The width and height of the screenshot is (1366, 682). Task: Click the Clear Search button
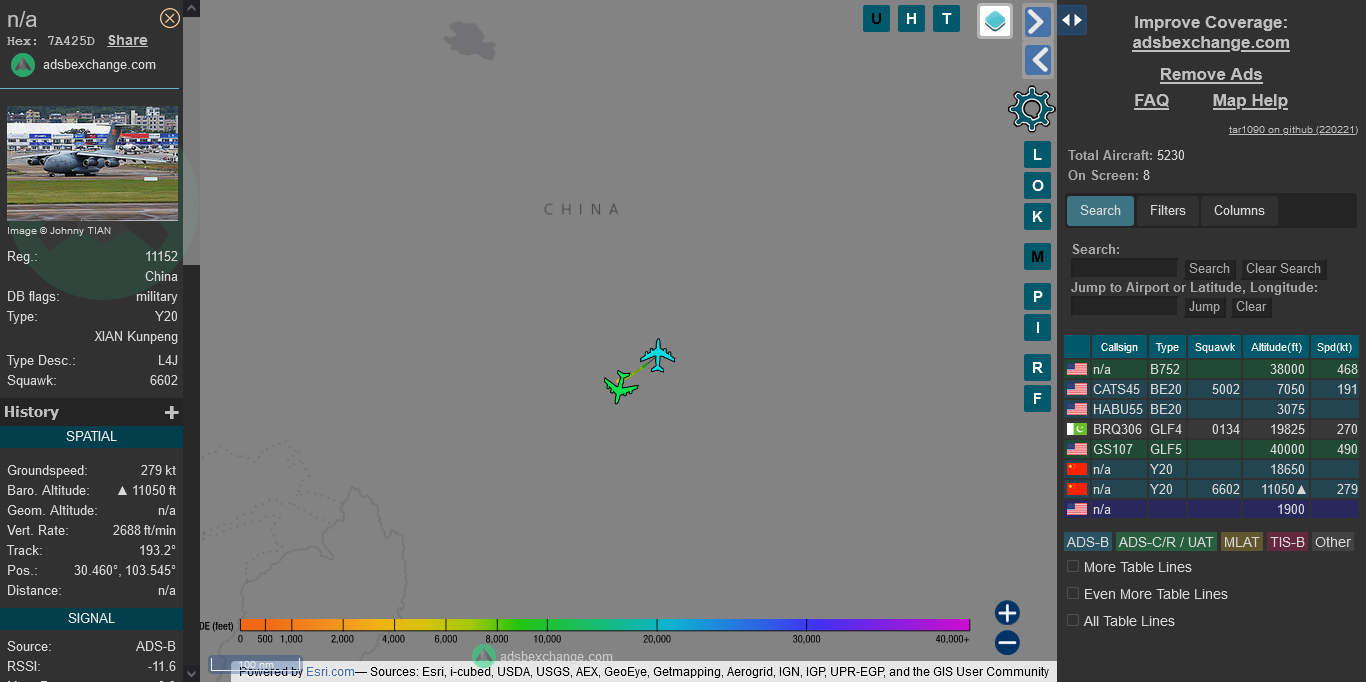click(x=1283, y=269)
